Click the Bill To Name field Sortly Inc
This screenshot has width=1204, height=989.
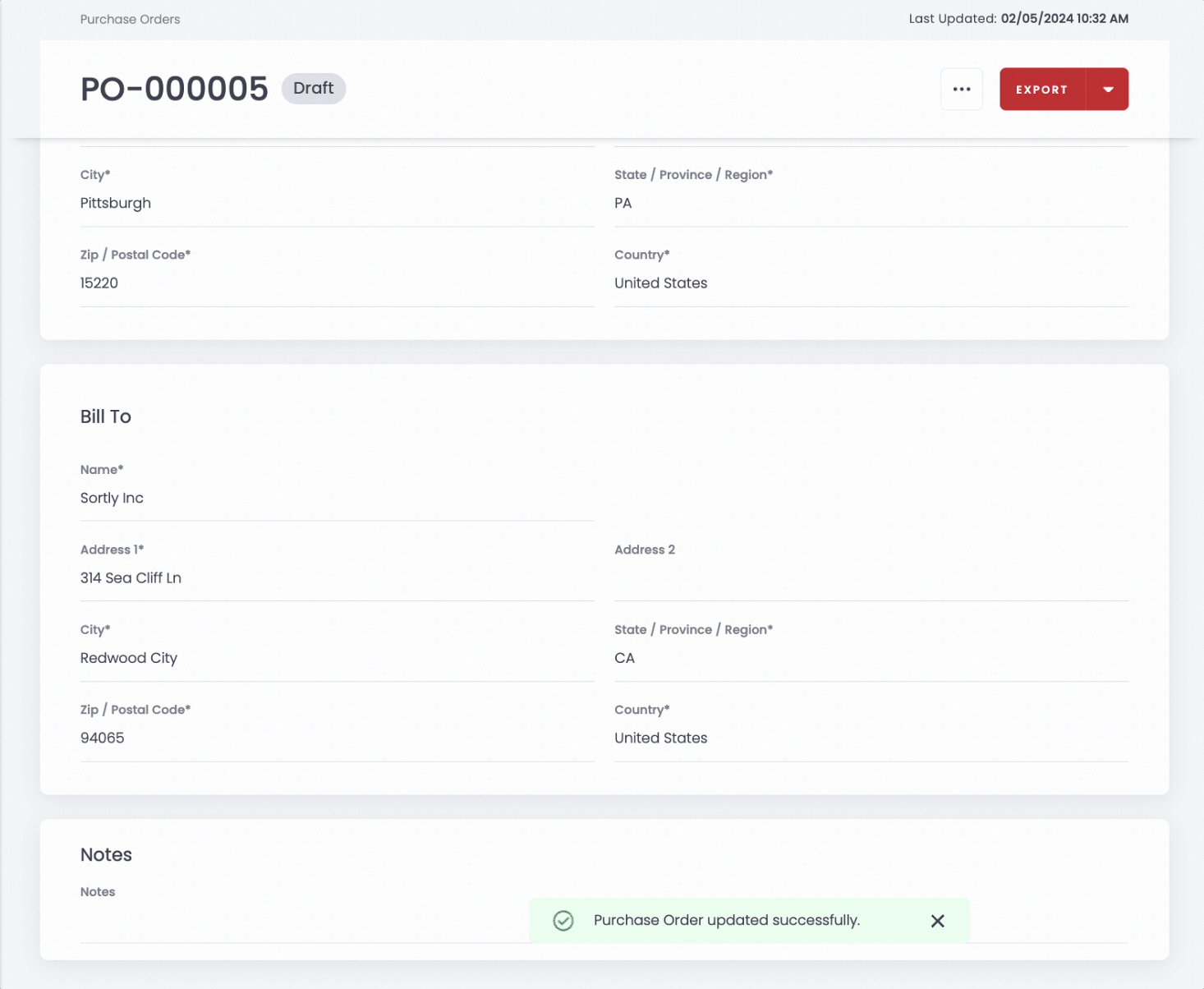tap(337, 499)
